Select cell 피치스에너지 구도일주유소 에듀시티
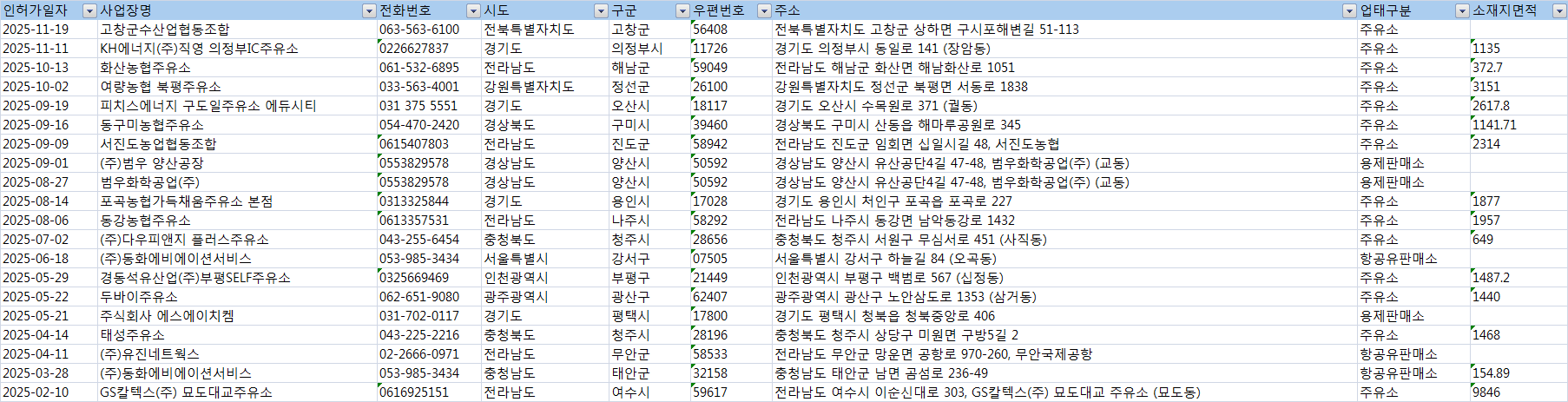This screenshot has height=402, width=1568. (x=237, y=106)
